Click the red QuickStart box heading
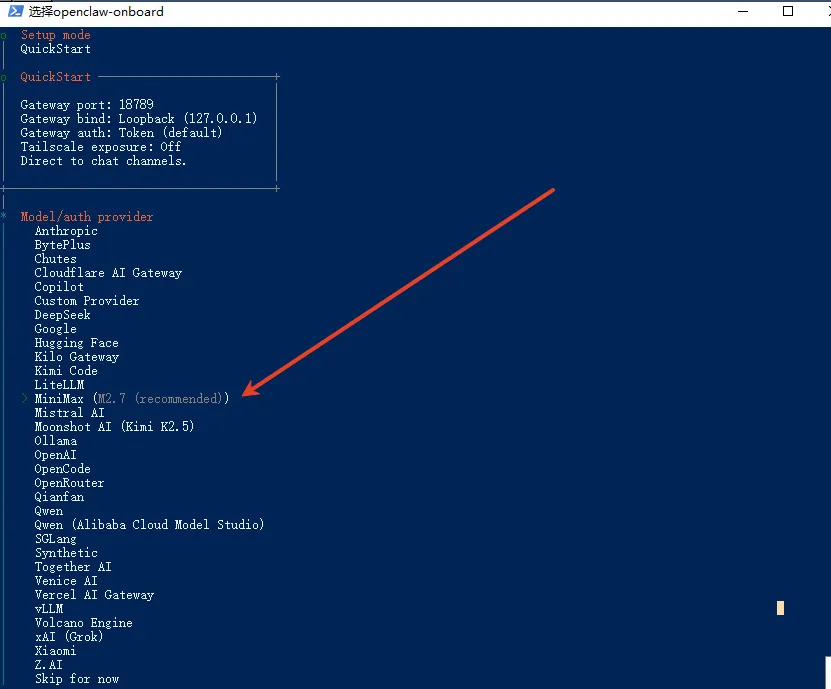This screenshot has width=831, height=689. [56, 77]
